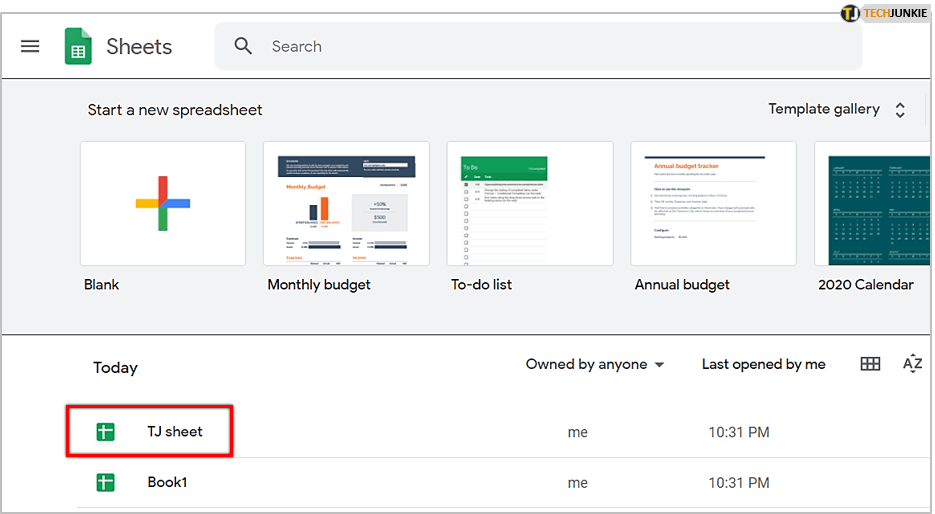935x514 pixels.
Task: Click the search magnifying glass icon
Action: pos(243,46)
